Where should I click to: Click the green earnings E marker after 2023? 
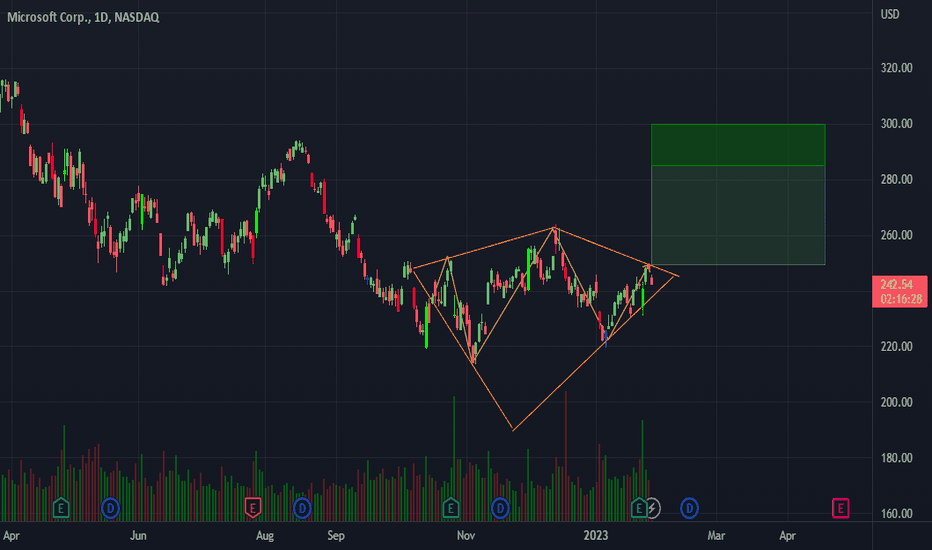[639, 508]
